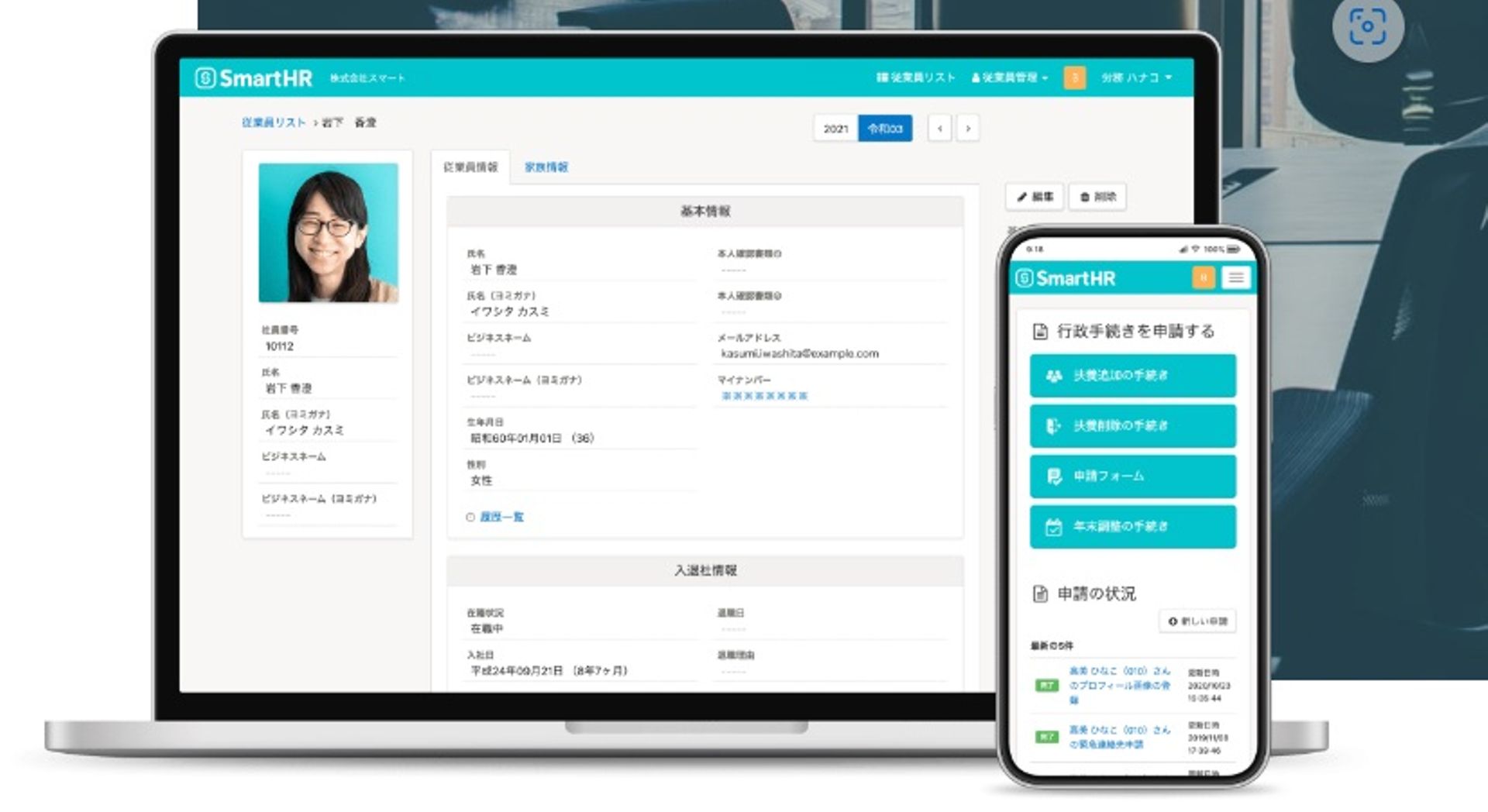Viewport: 1488px width, 812px height.
Task: Click the SmartHR logo in the teal header
Action: [256, 78]
